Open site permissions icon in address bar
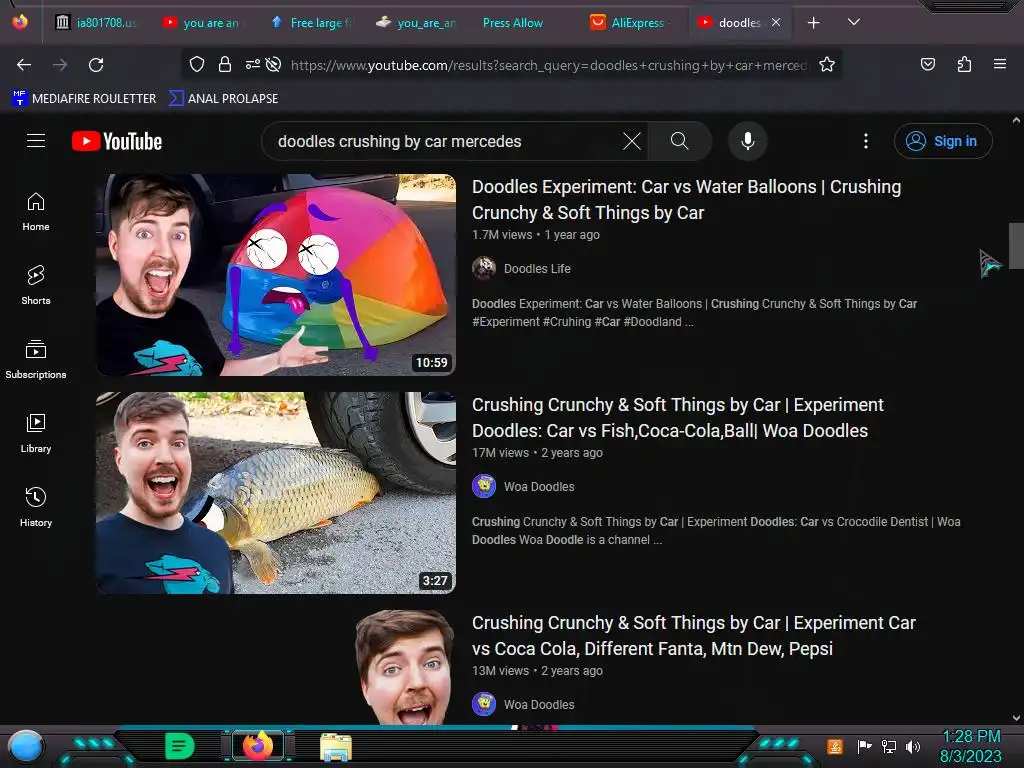 pos(253,65)
